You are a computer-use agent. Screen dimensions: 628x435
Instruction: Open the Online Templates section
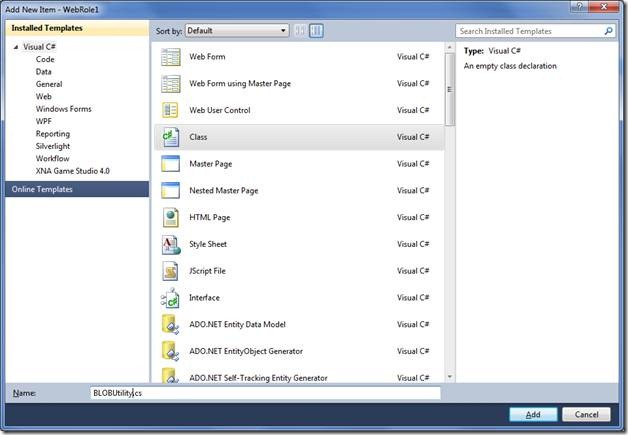(40, 189)
